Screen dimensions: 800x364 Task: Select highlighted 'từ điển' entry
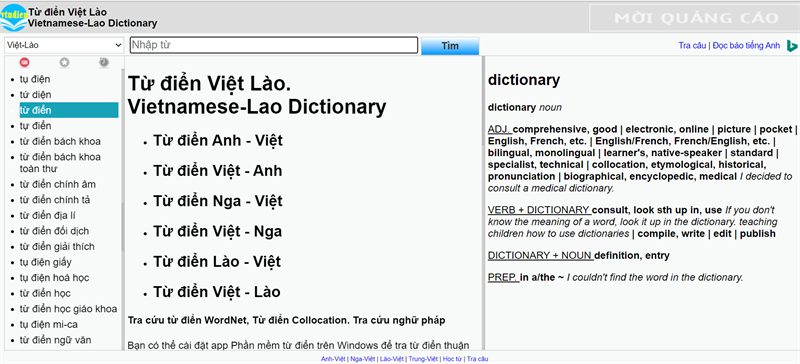click(x=69, y=110)
